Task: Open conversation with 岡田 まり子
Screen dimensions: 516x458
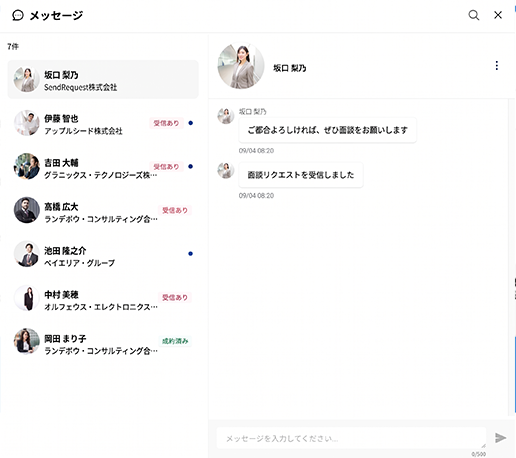Action: 103,342
